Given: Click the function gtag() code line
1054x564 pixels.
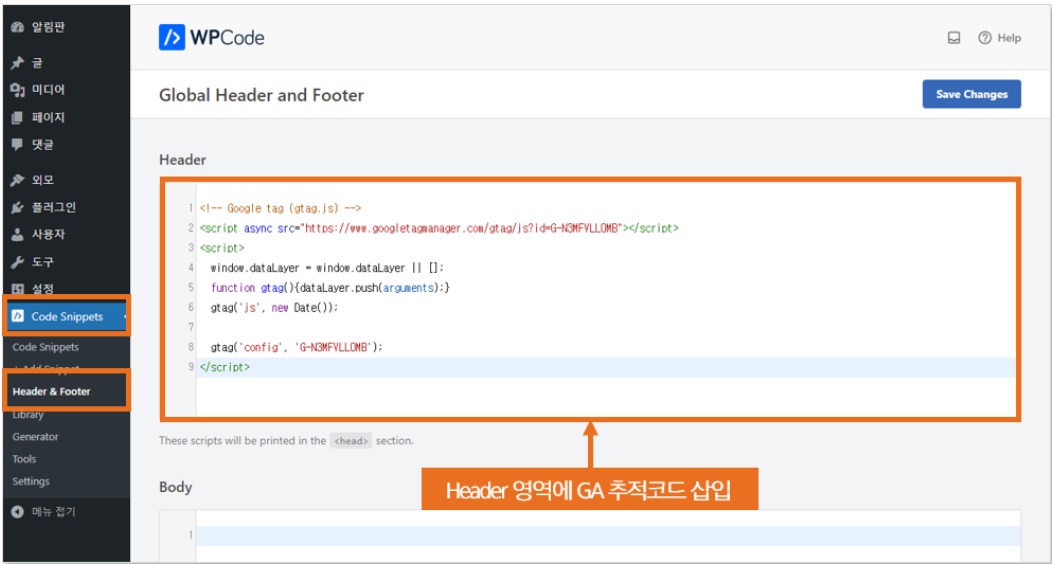Looking at the screenshot, I should pos(330,288).
